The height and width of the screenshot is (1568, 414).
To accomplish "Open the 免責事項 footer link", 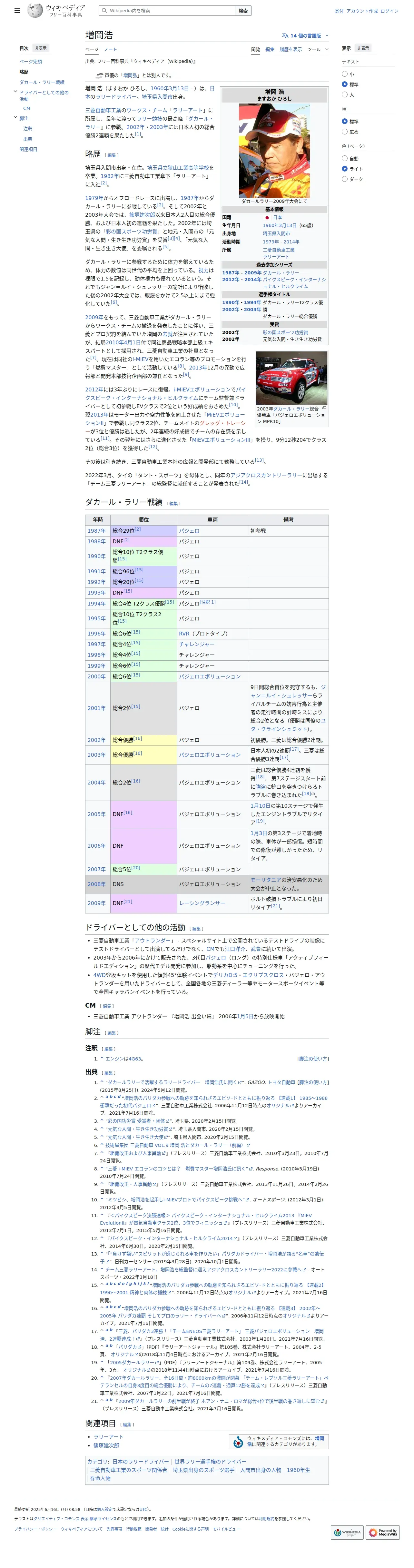I will [x=114, y=1529].
